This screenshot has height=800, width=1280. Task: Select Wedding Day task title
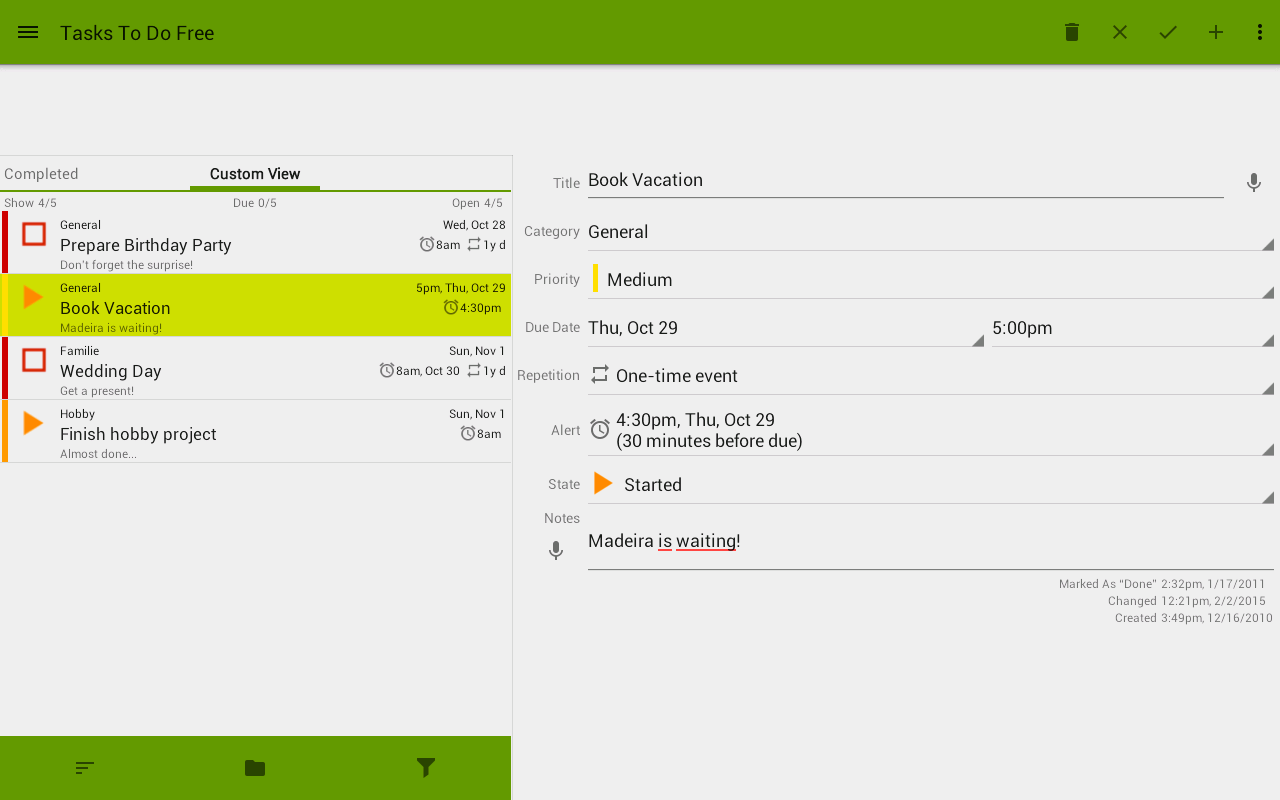click(x=111, y=371)
